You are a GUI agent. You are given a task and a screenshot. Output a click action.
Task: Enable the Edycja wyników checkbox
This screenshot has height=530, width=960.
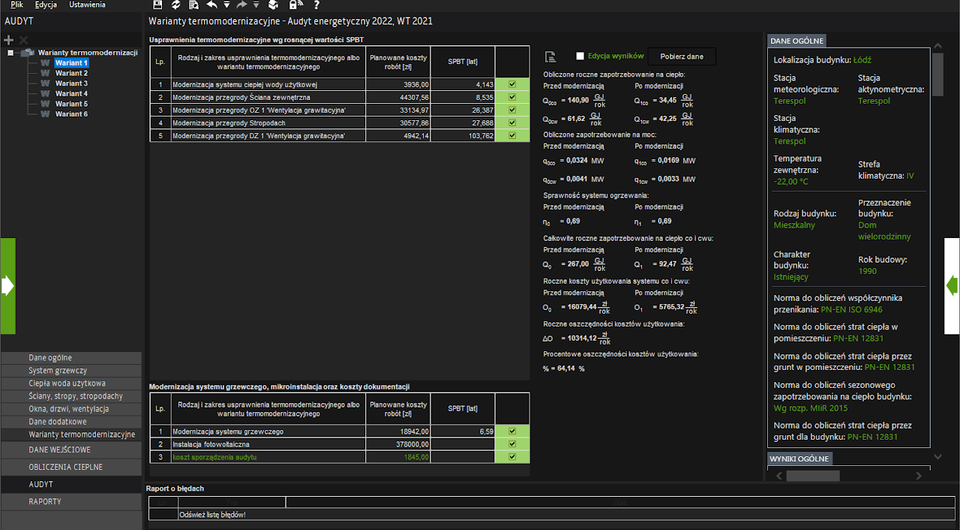[580, 57]
